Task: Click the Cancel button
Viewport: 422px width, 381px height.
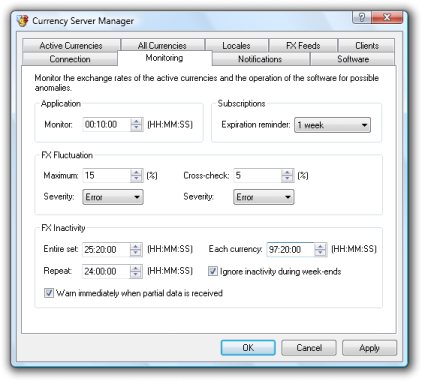Action: 309,348
